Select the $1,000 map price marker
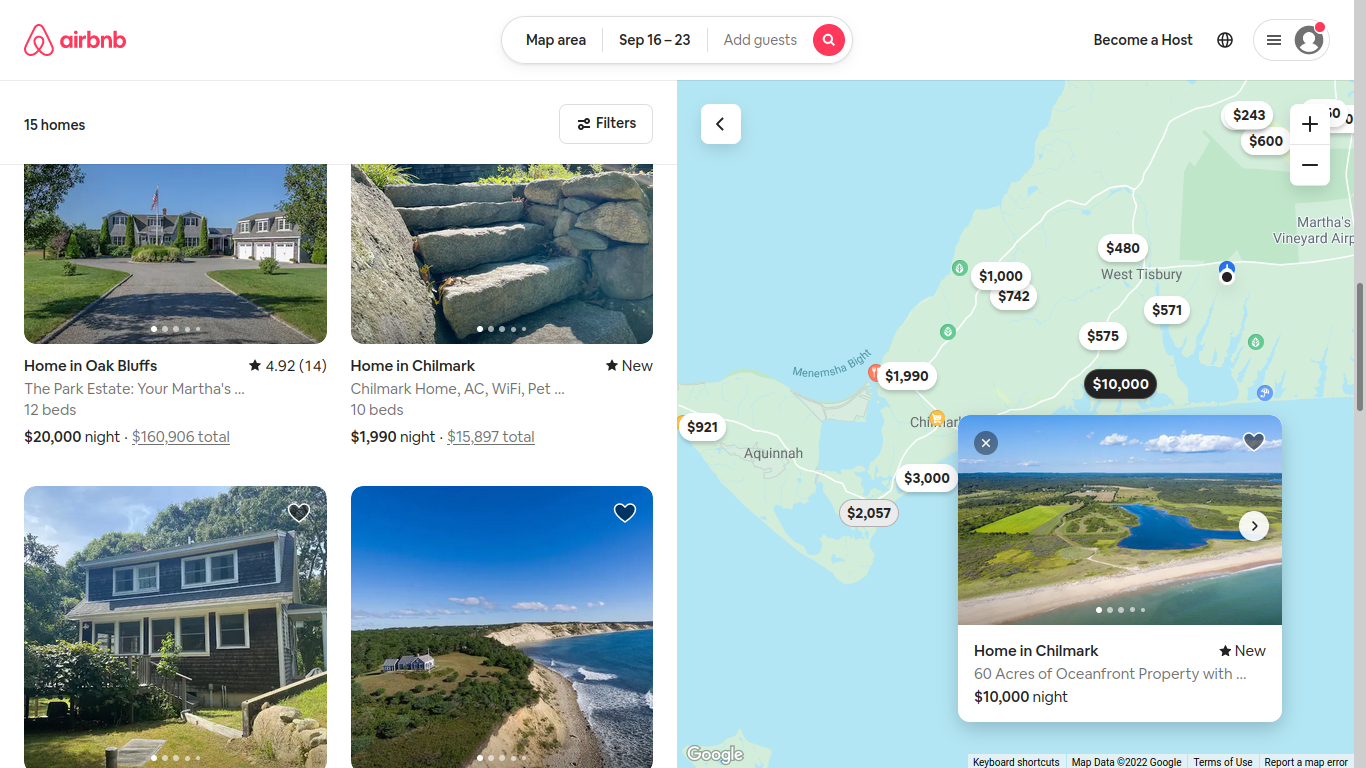 click(1001, 276)
